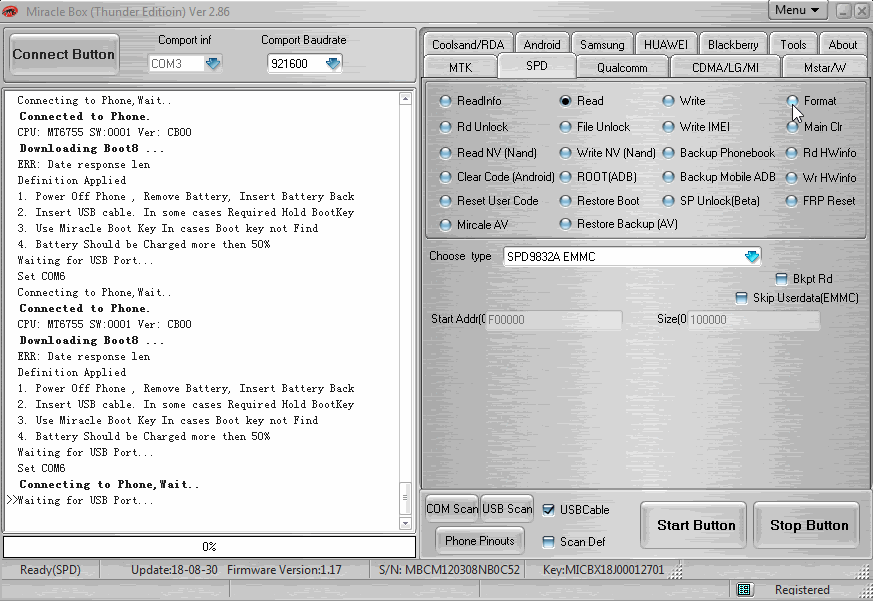Viewport: 873px width, 601px height.
Task: Click the log scrollbar down arrow
Action: click(405, 524)
